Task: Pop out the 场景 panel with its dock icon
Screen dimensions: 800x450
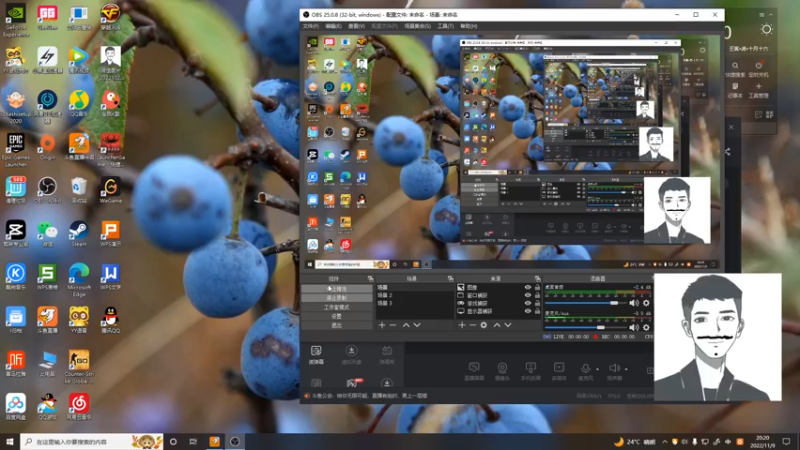Action: coord(451,279)
